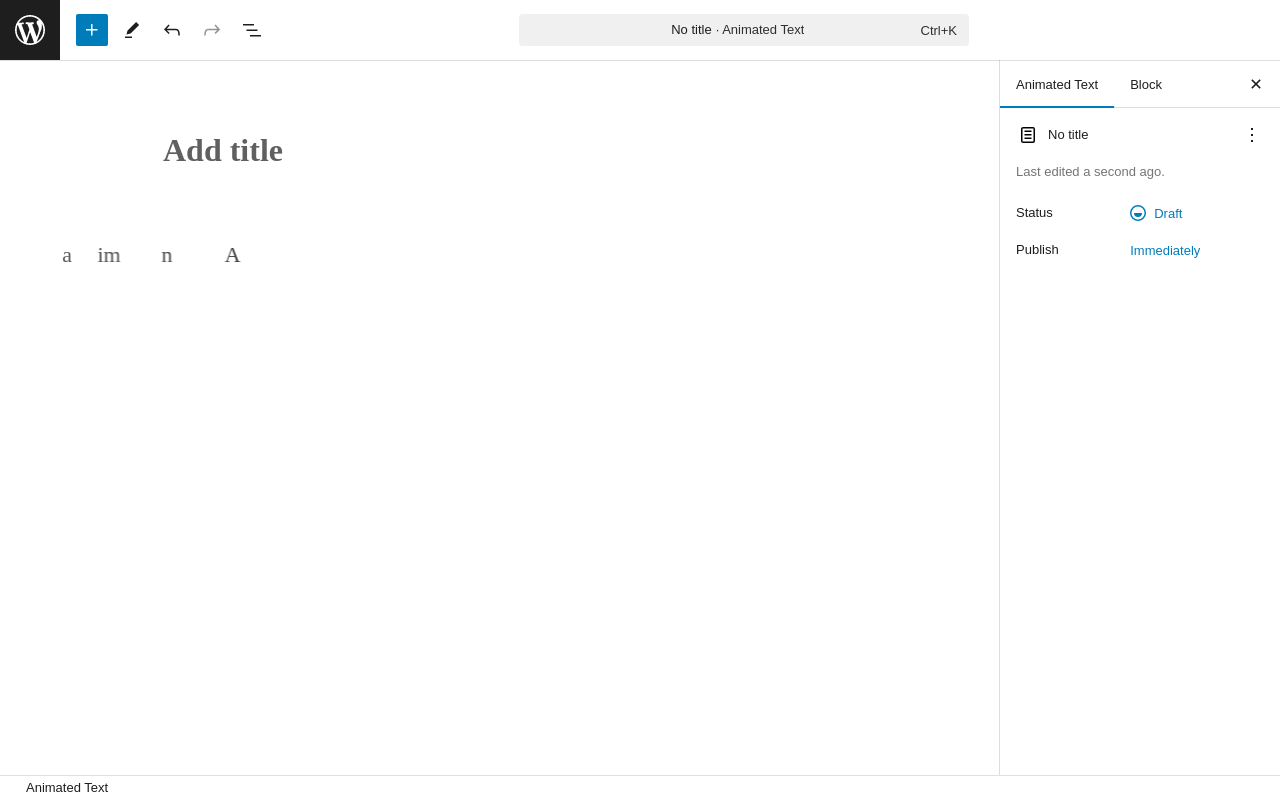Switch to the Block tab
The image size is (1280, 800).
1146,85
